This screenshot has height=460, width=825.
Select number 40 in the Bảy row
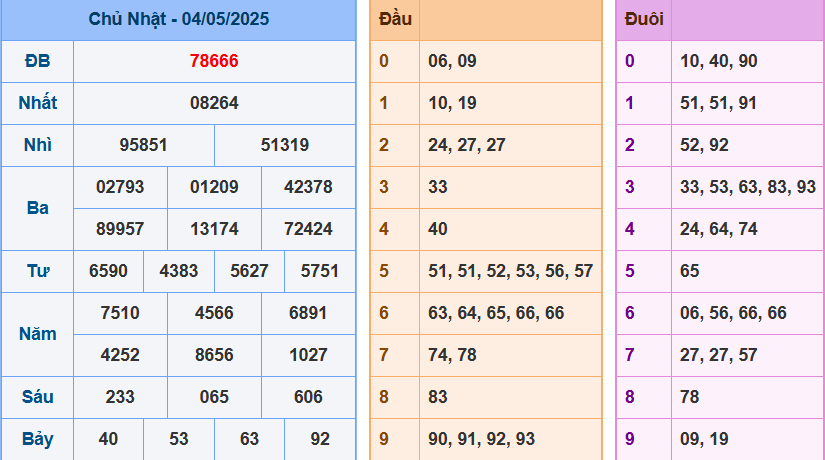tap(108, 439)
